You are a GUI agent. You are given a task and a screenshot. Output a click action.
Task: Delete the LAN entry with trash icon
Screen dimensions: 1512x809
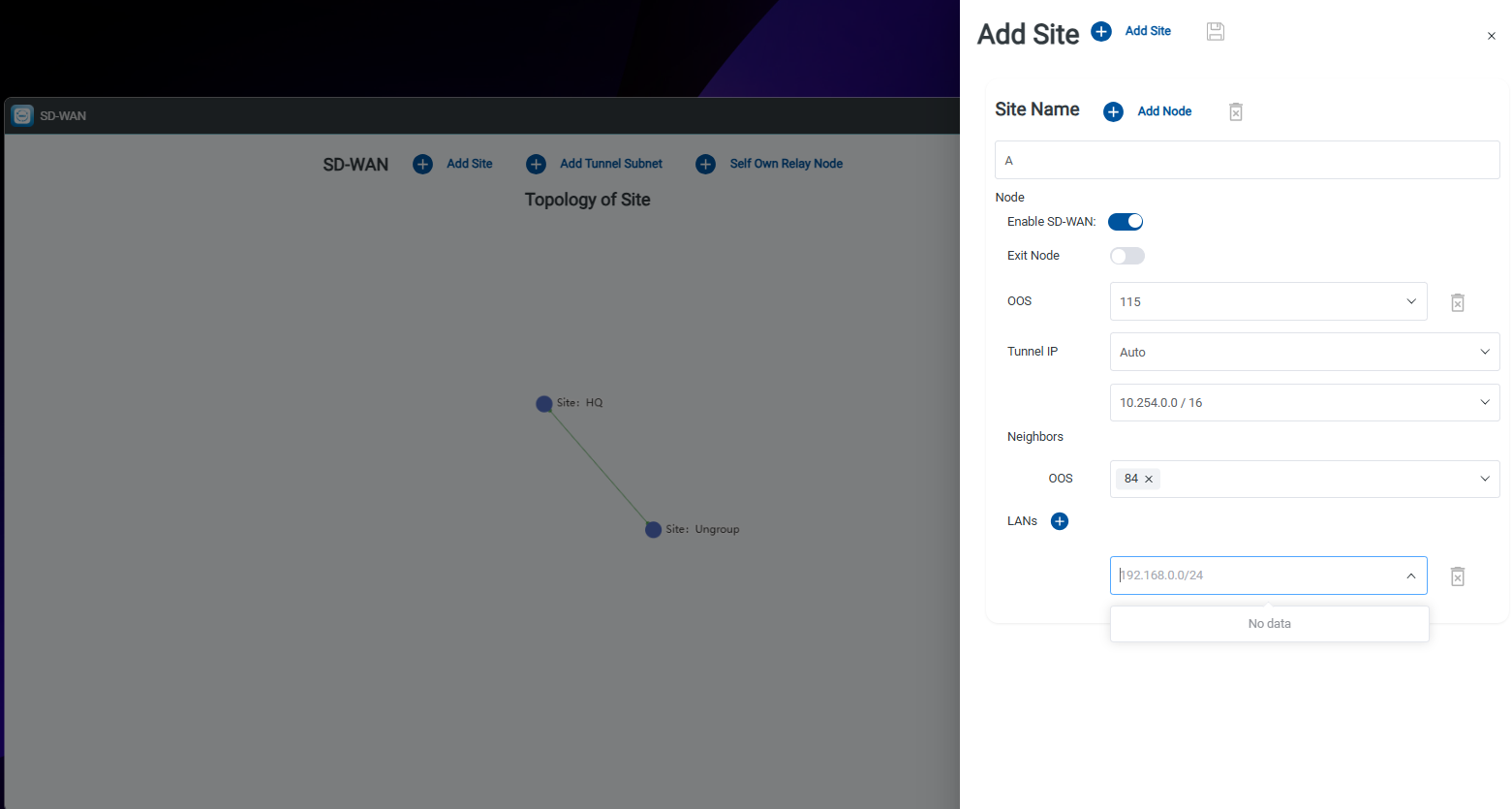pos(1458,576)
